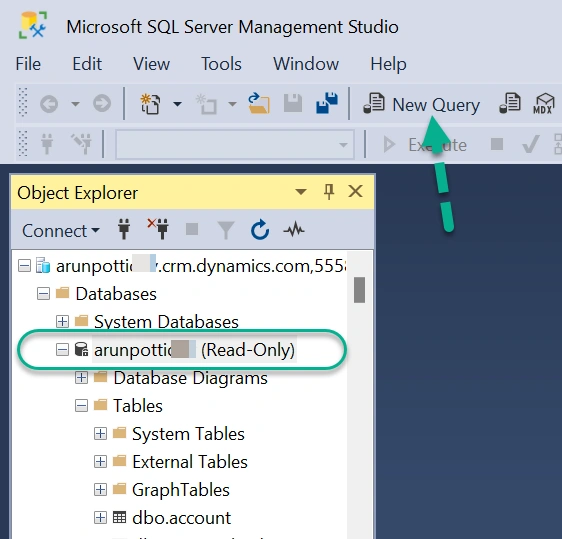Screen dimensions: 562x539
Task: Open the Save All icon in toolbar
Action: [327, 104]
